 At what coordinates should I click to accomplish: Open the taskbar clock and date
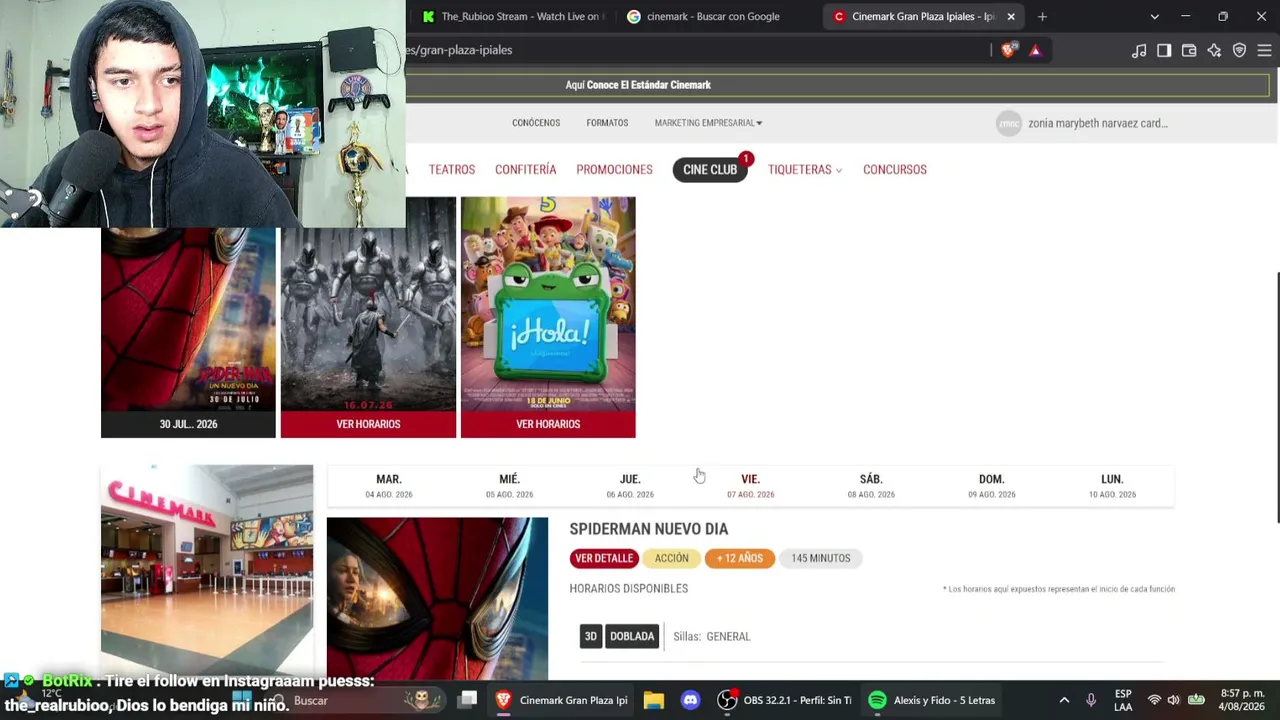pos(1240,700)
